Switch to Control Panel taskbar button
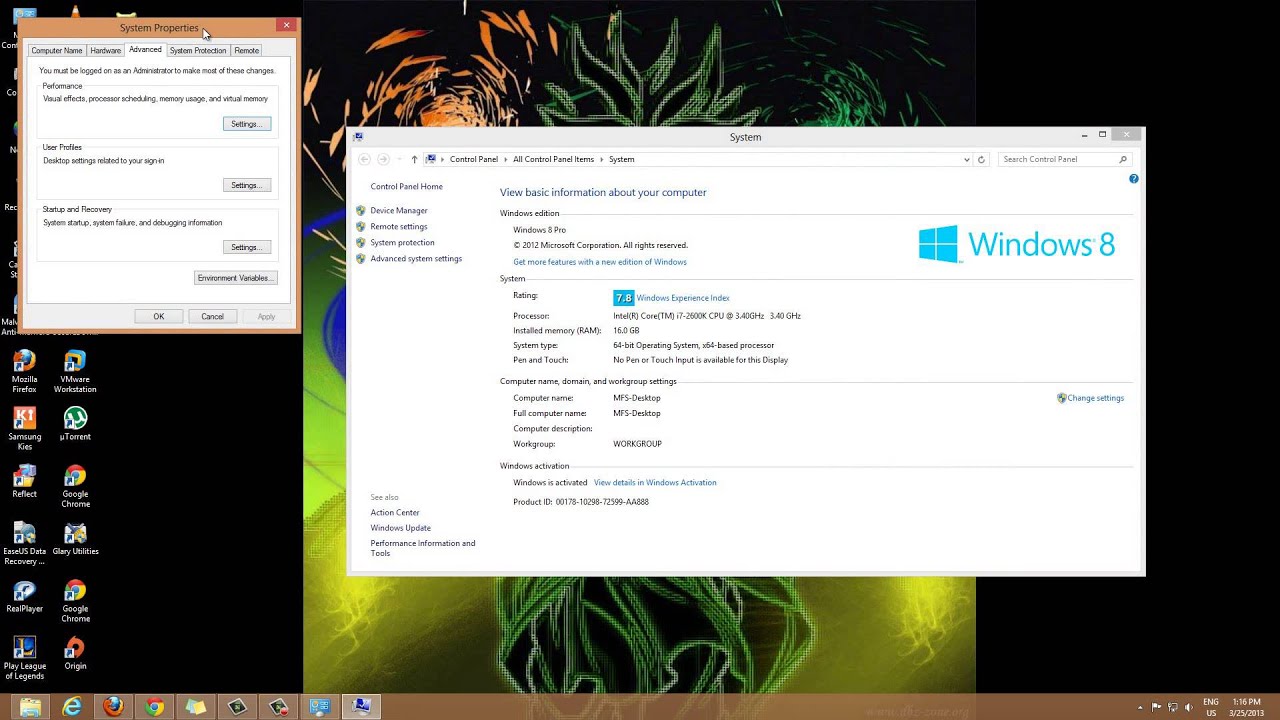 click(320, 707)
